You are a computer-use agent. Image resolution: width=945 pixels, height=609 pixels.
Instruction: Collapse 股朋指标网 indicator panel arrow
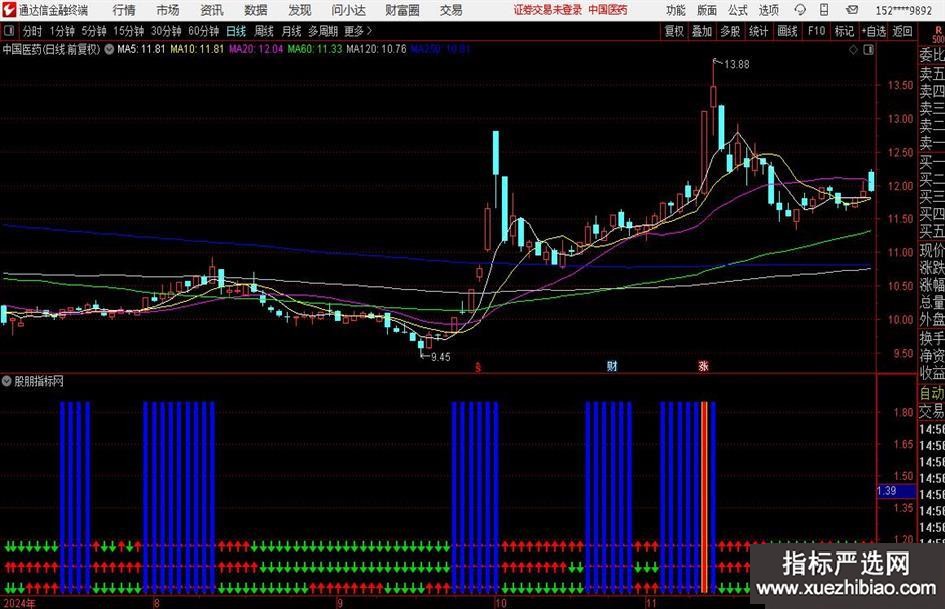pyautogui.click(x=7, y=381)
